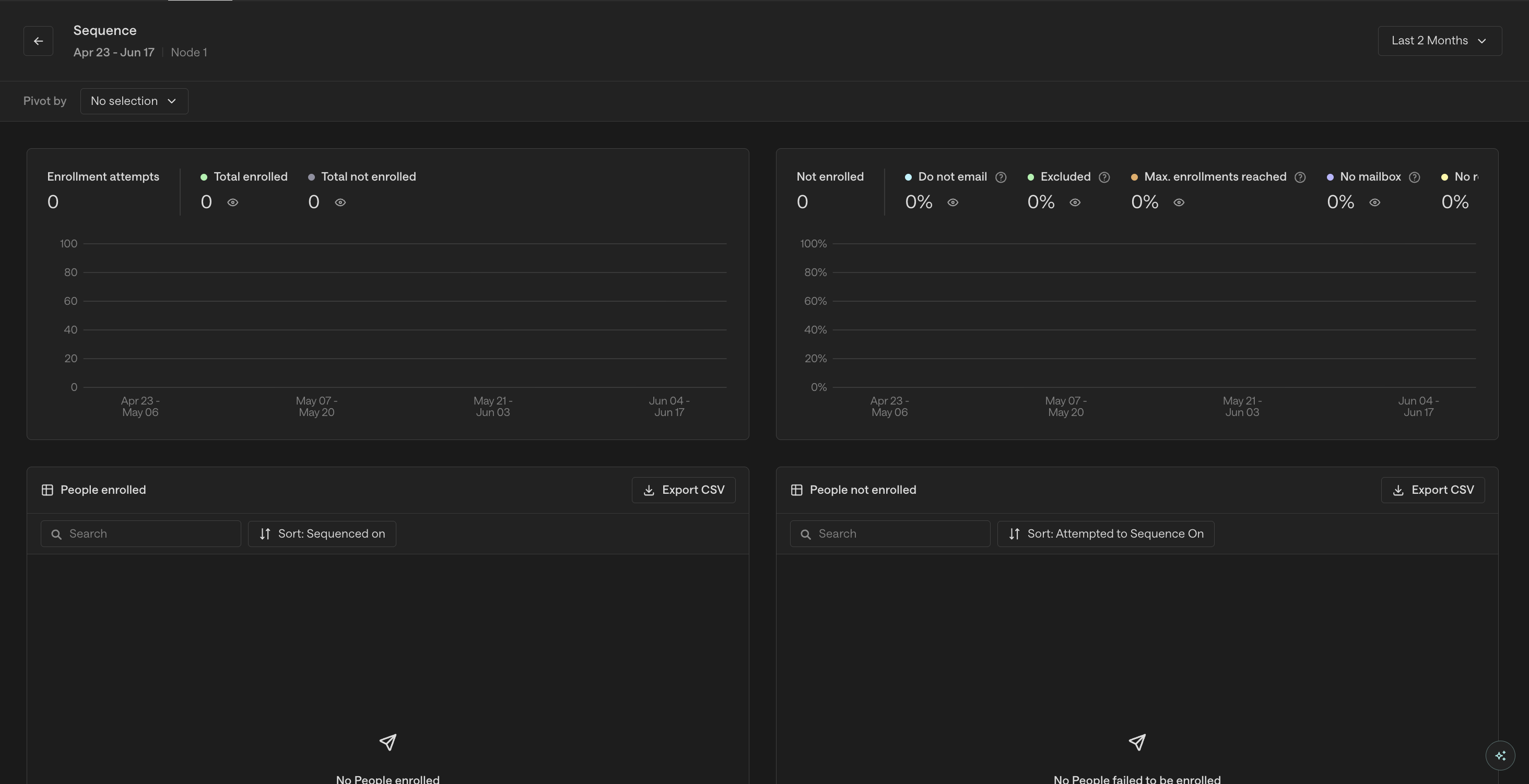Screen dimensions: 1529x784
Task: Click the search magnifier in People not enrolled
Action: pyautogui.click(x=805, y=534)
